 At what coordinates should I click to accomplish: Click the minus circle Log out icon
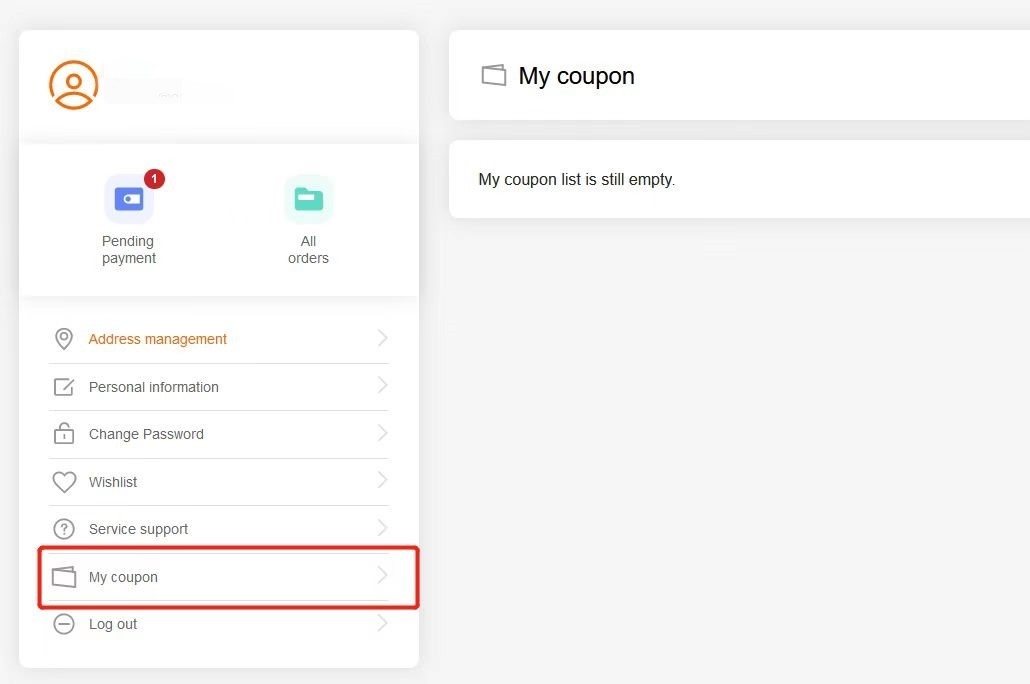pyautogui.click(x=64, y=624)
